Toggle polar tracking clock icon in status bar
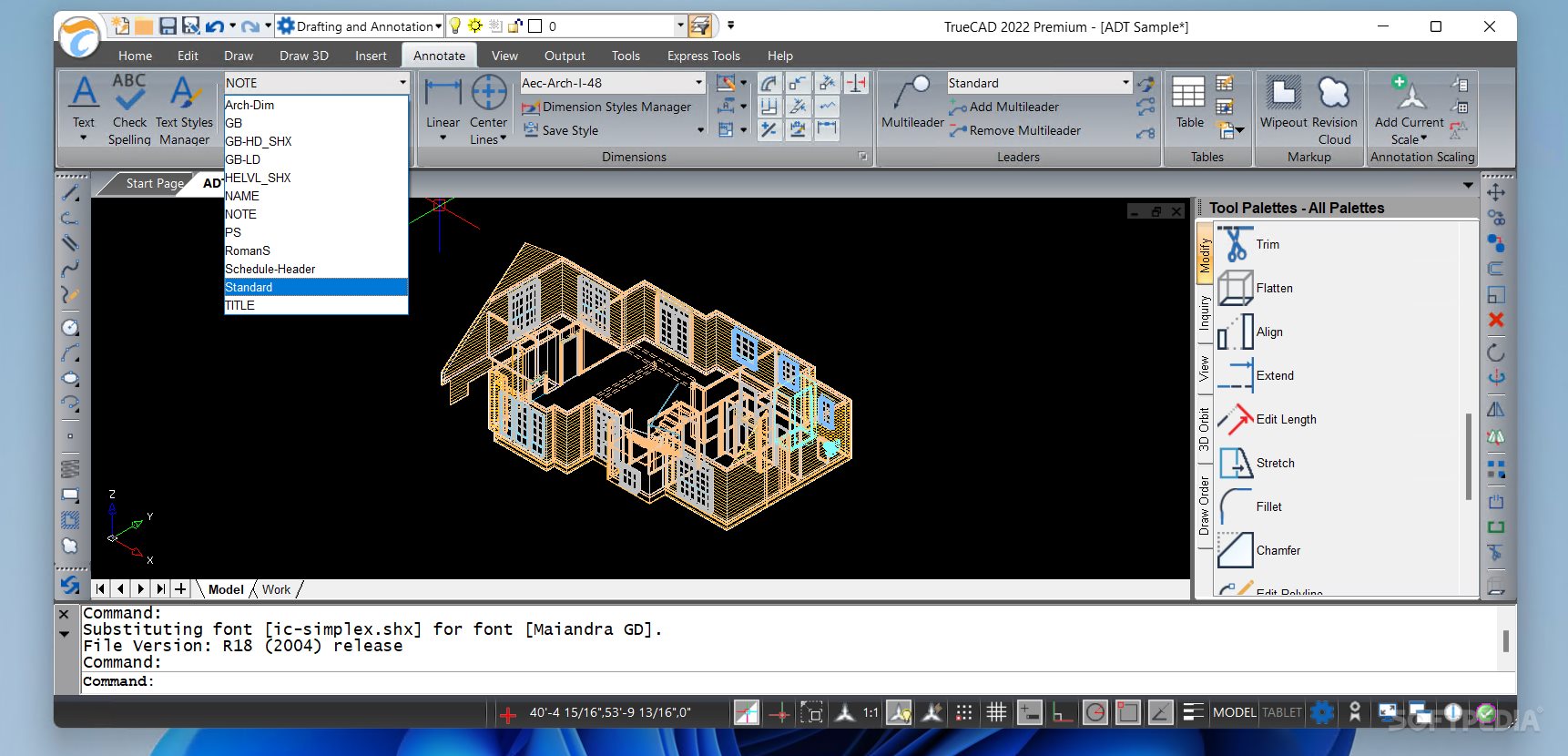 pyautogui.click(x=1095, y=712)
